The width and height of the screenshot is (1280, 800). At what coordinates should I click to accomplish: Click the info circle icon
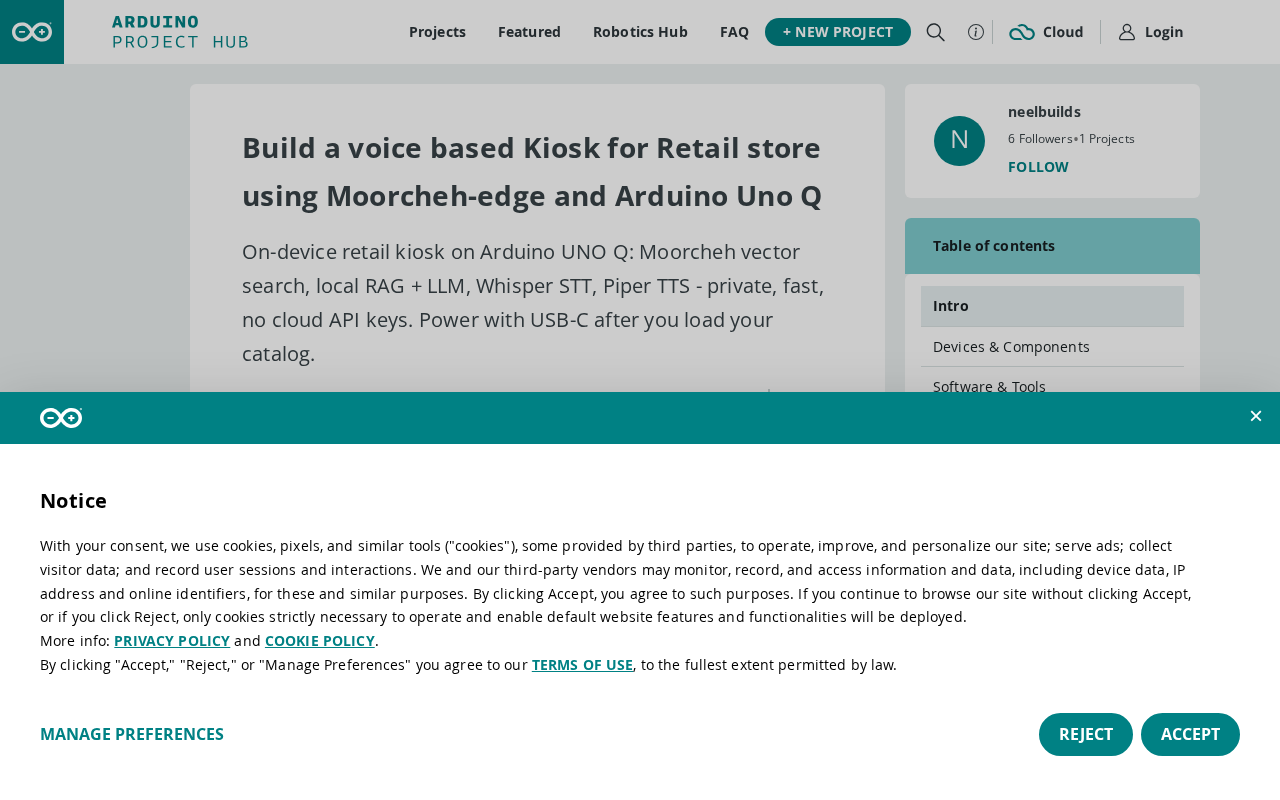(976, 32)
